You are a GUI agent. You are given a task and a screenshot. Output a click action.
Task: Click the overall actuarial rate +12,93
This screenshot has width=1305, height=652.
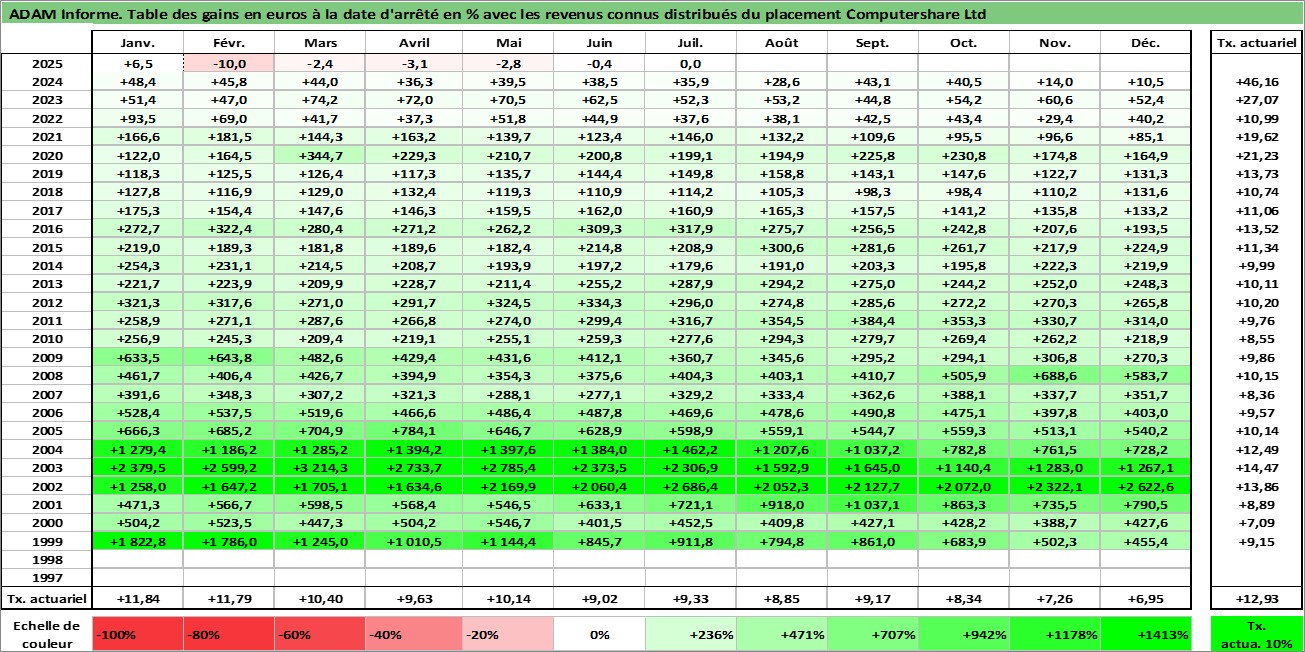point(1257,599)
